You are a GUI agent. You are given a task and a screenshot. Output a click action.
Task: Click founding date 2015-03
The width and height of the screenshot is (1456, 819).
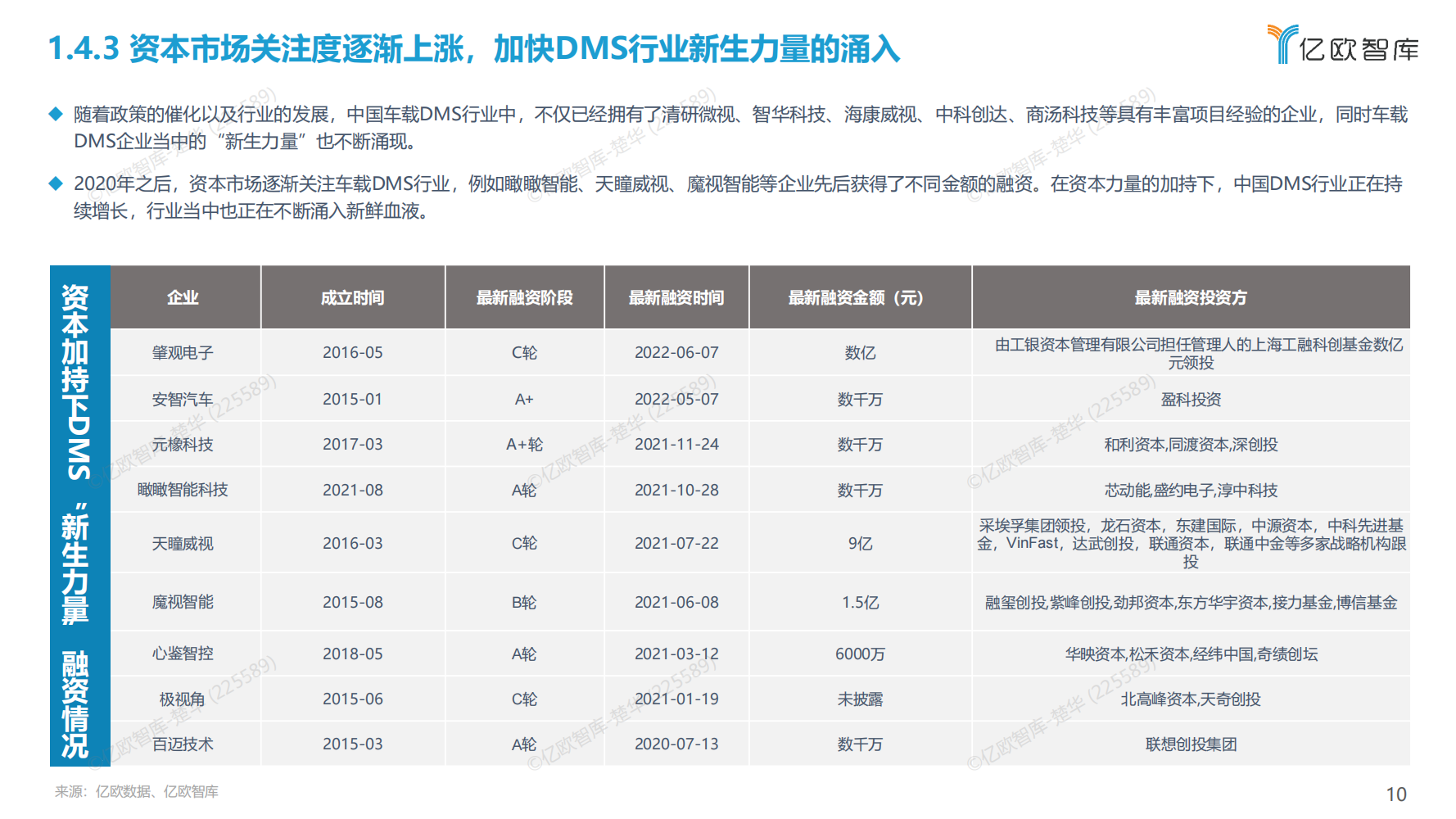[352, 744]
